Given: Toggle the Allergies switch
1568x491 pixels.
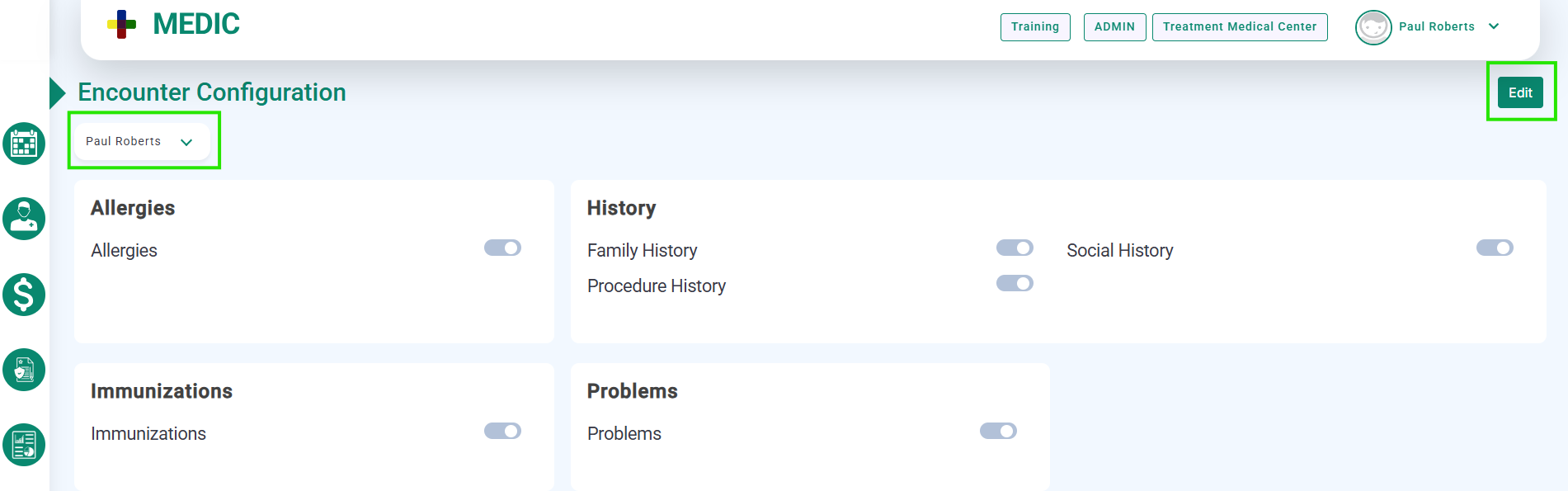Looking at the screenshot, I should click(502, 248).
